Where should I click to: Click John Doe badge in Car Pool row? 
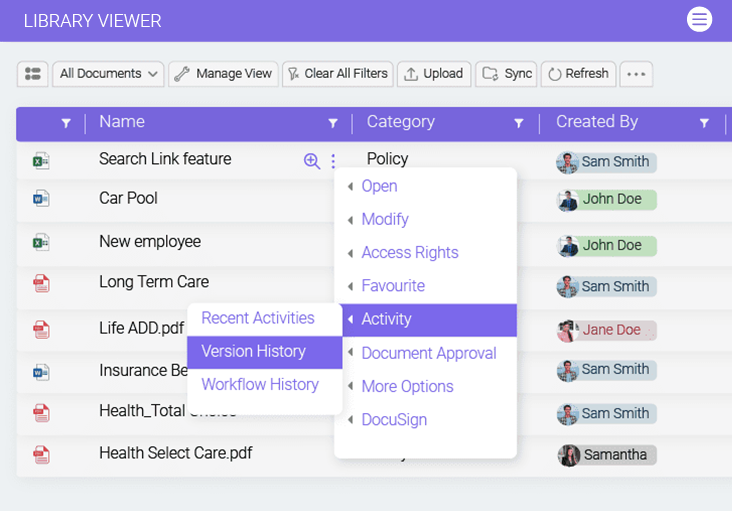tap(606, 200)
